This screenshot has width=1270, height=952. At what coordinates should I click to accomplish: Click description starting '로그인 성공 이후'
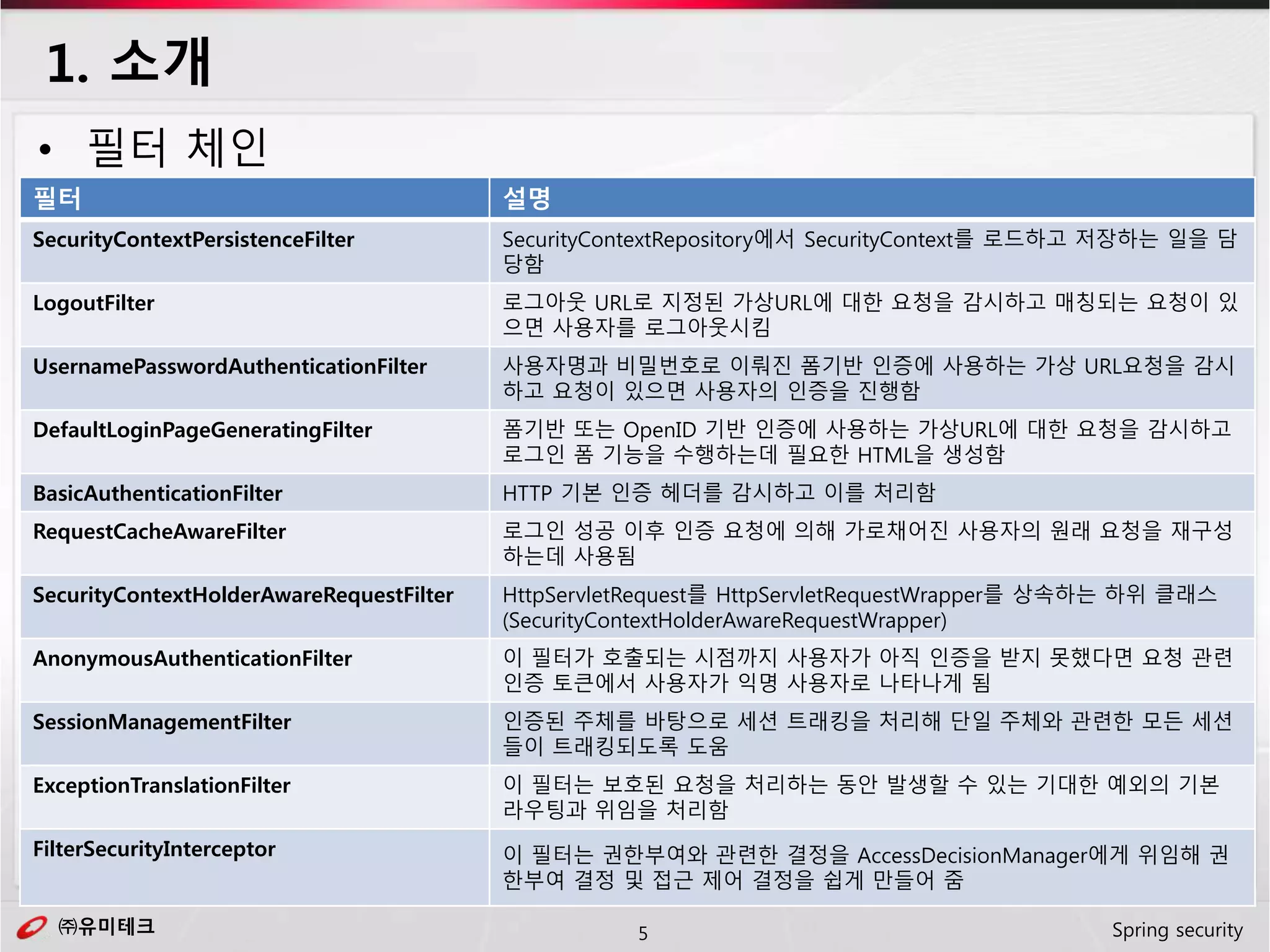pyautogui.click(x=872, y=544)
